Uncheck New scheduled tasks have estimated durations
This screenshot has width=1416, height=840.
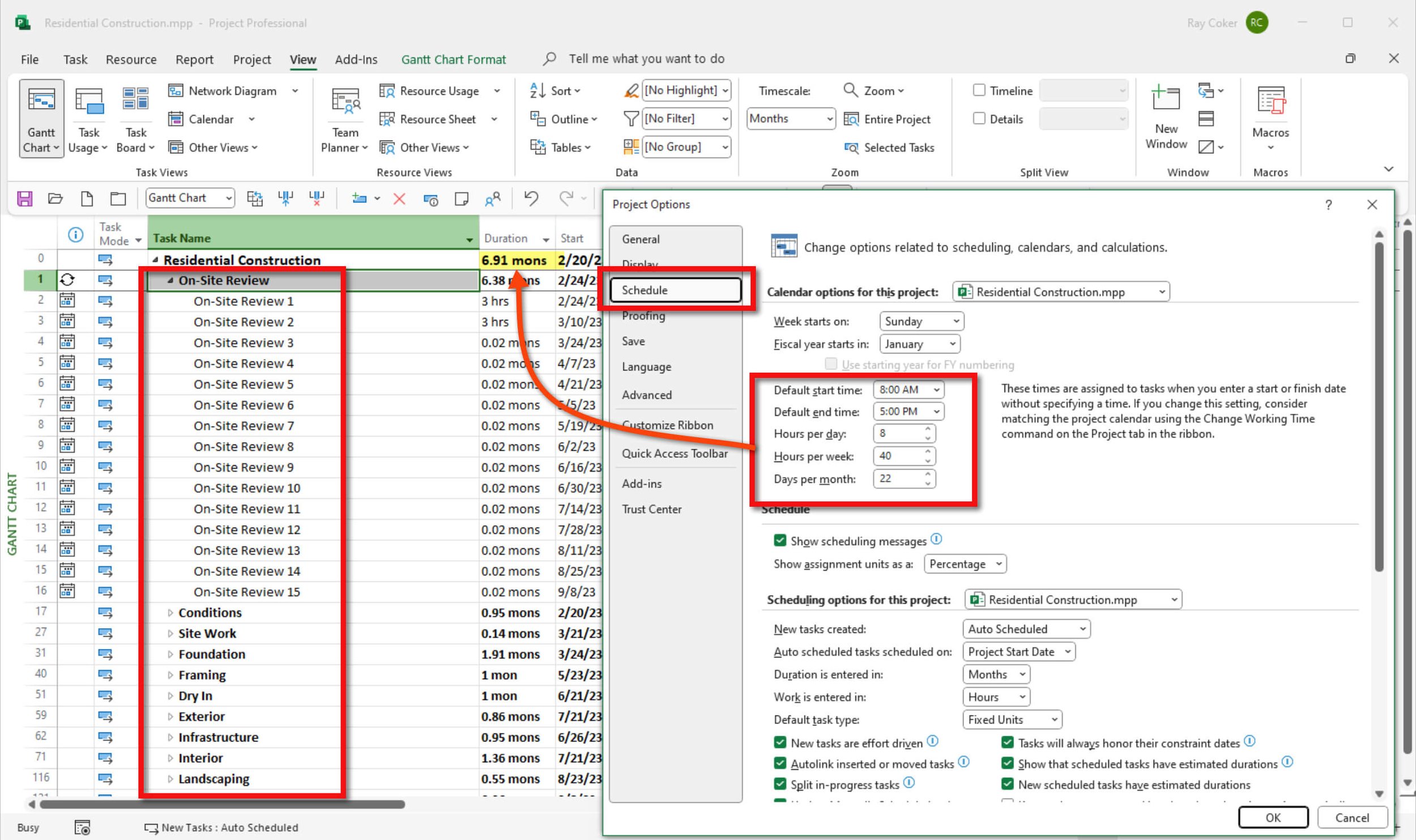[1007, 784]
